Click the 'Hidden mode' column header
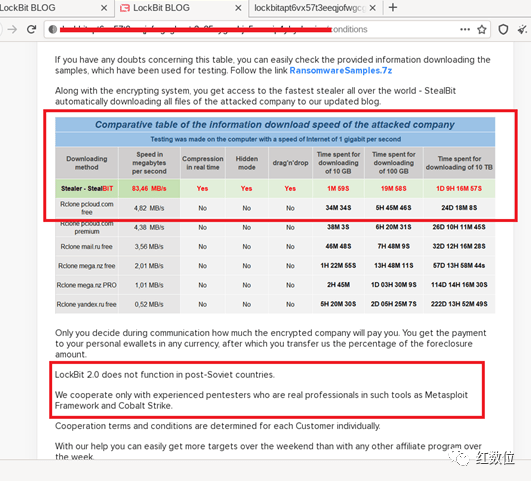This screenshot has width=531, height=481. point(247,163)
